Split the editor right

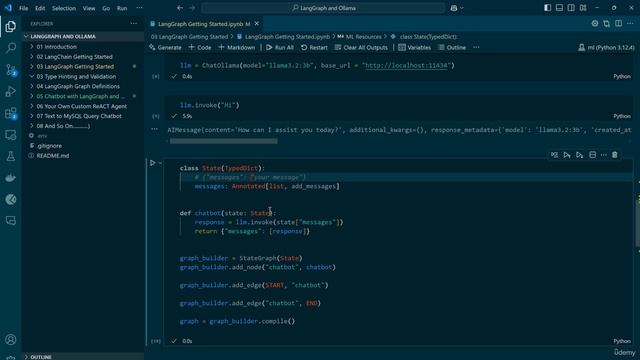point(618,24)
